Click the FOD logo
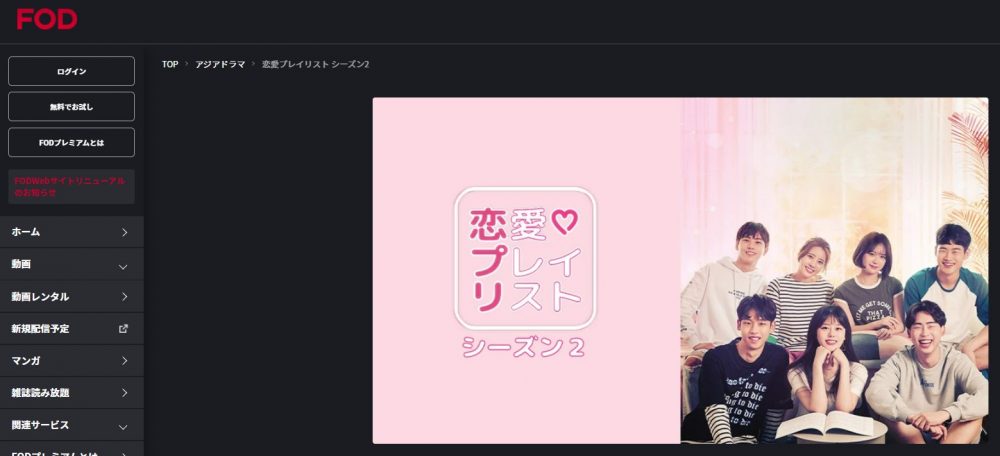This screenshot has height=456, width=1000. click(x=47, y=19)
